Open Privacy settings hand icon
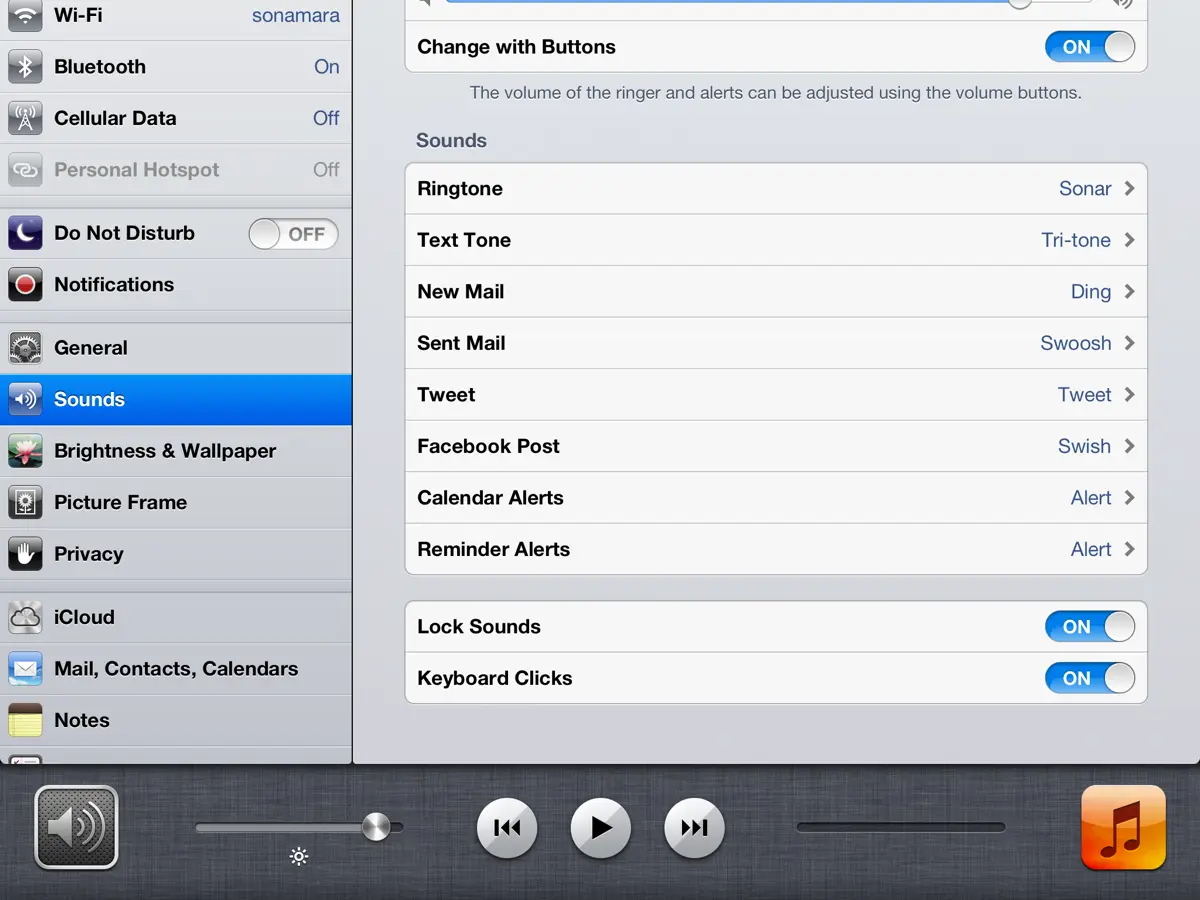Image resolution: width=1200 pixels, height=900 pixels. 25,554
